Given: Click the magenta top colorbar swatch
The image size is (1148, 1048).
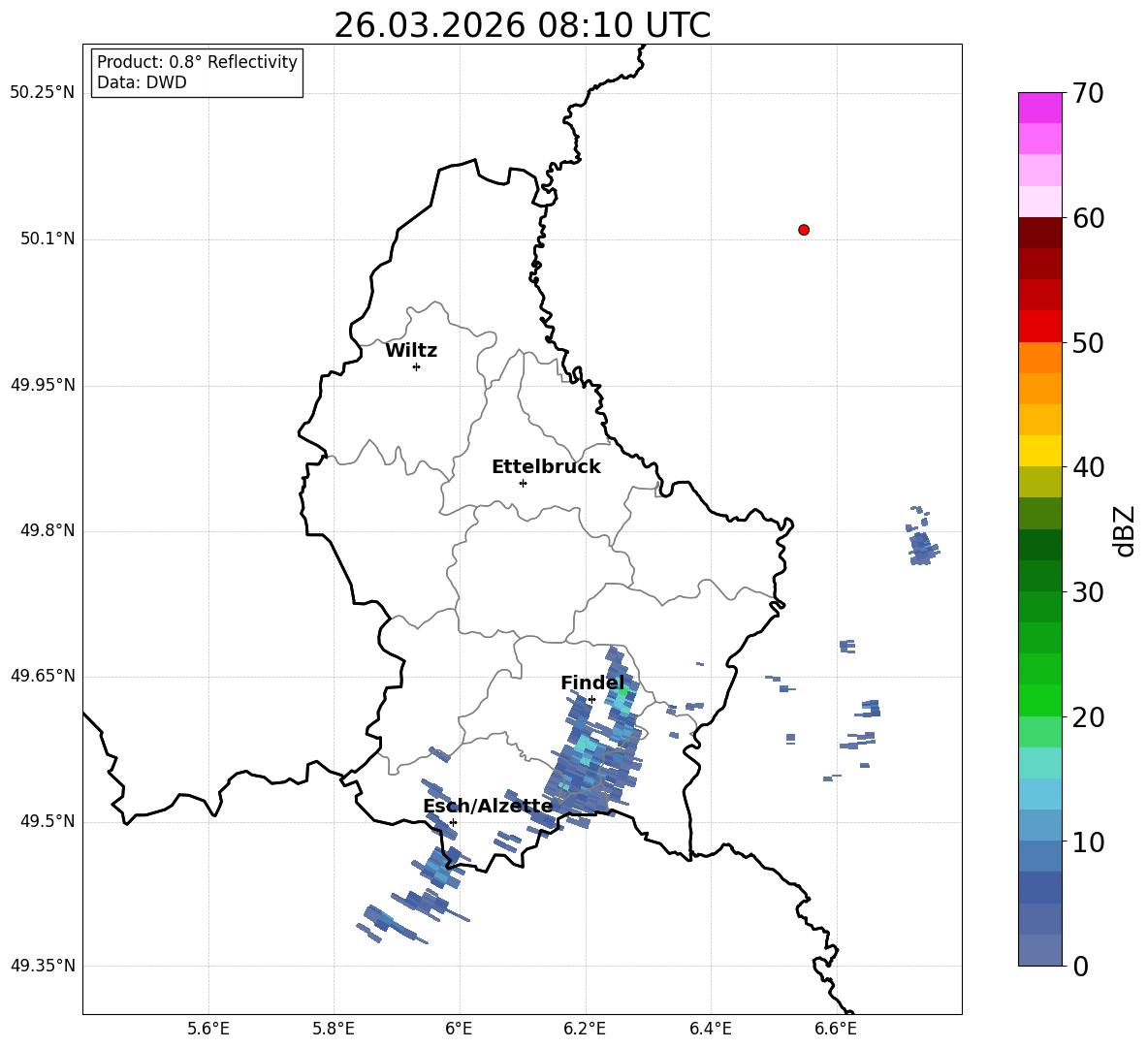Looking at the screenshot, I should click(1040, 108).
